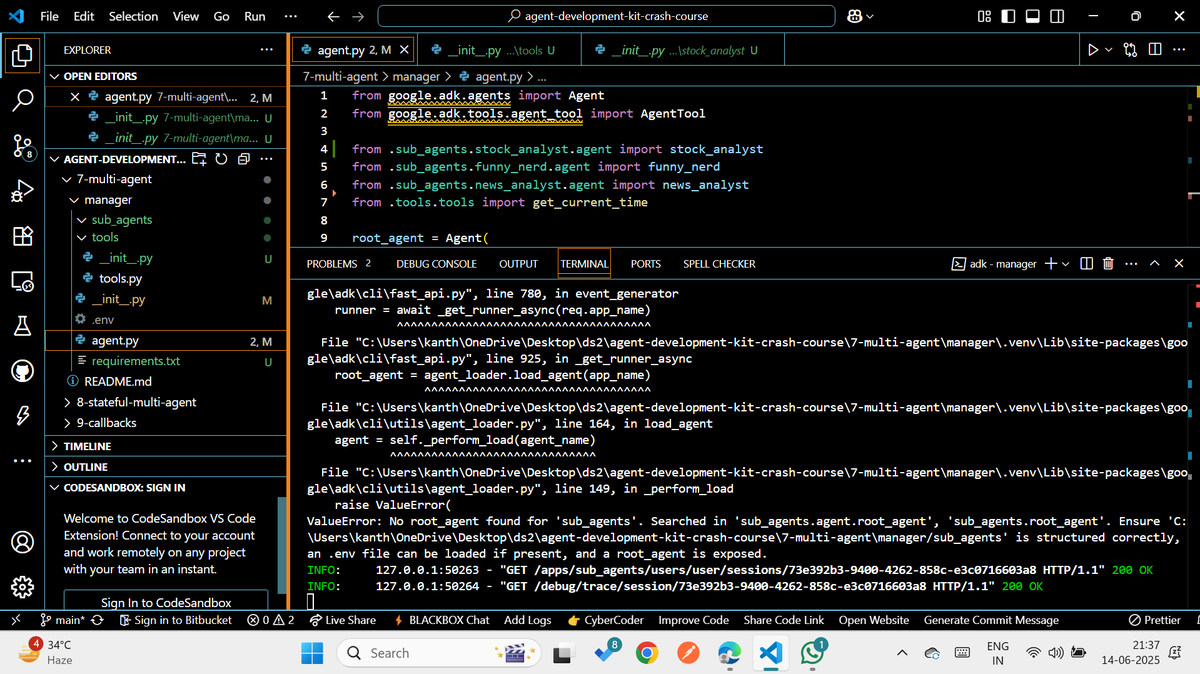1200x674 pixels.
Task: Open the Extensions view
Action: pyautogui.click(x=22, y=237)
